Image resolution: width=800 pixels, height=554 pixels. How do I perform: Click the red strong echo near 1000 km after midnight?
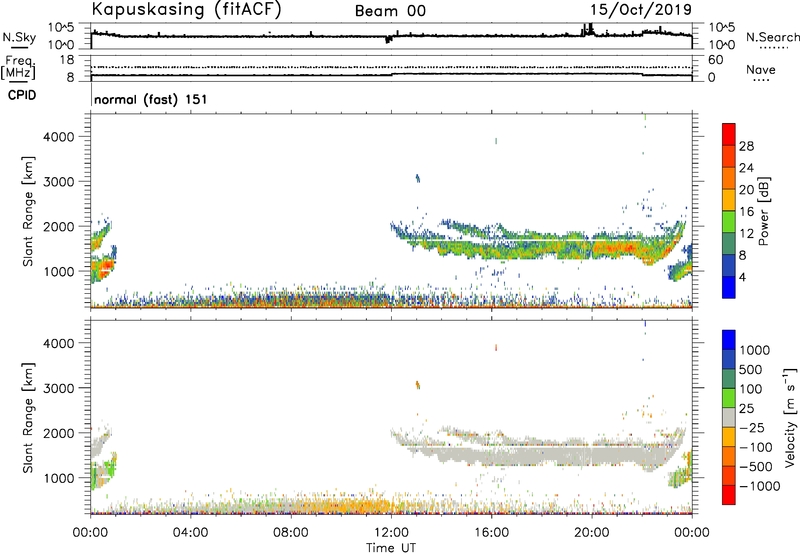pyautogui.click(x=106, y=267)
